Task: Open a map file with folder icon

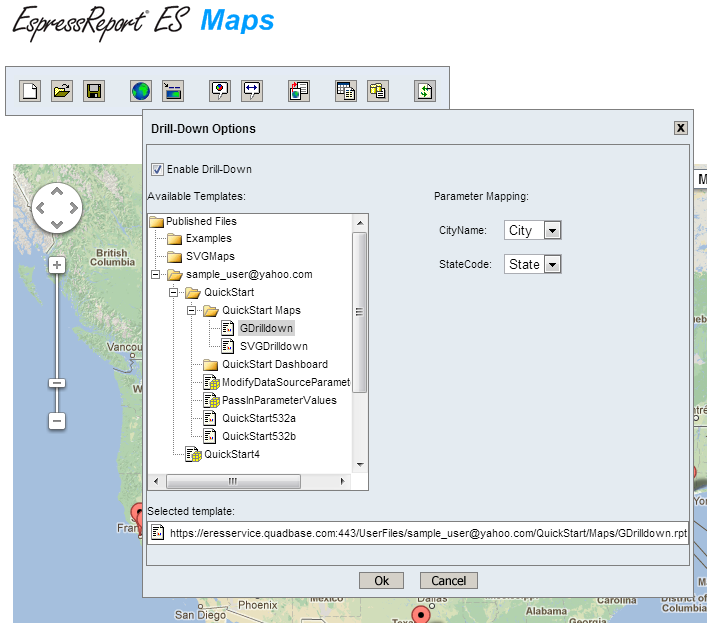Action: (62, 91)
